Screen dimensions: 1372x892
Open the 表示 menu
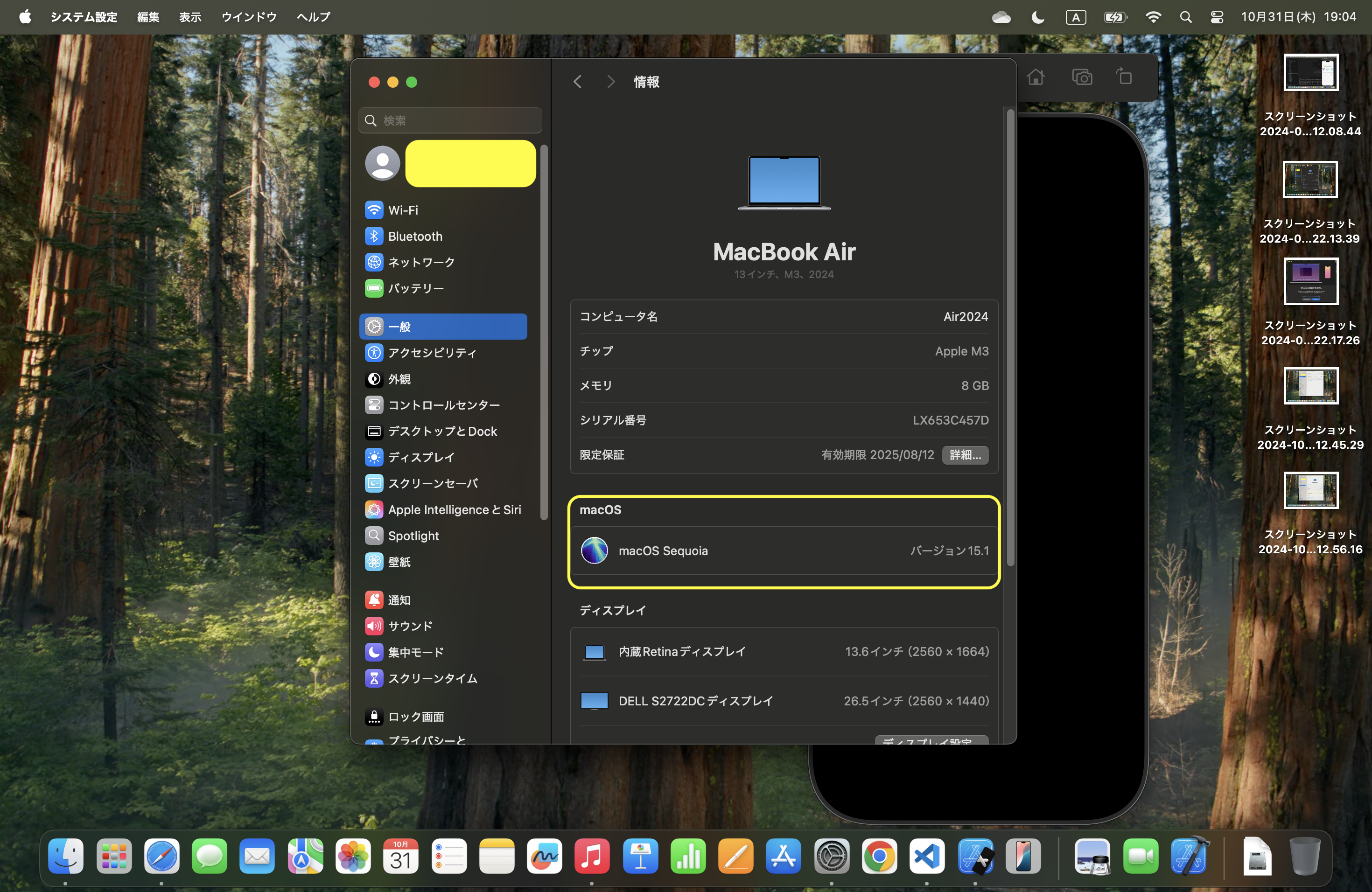[189, 17]
